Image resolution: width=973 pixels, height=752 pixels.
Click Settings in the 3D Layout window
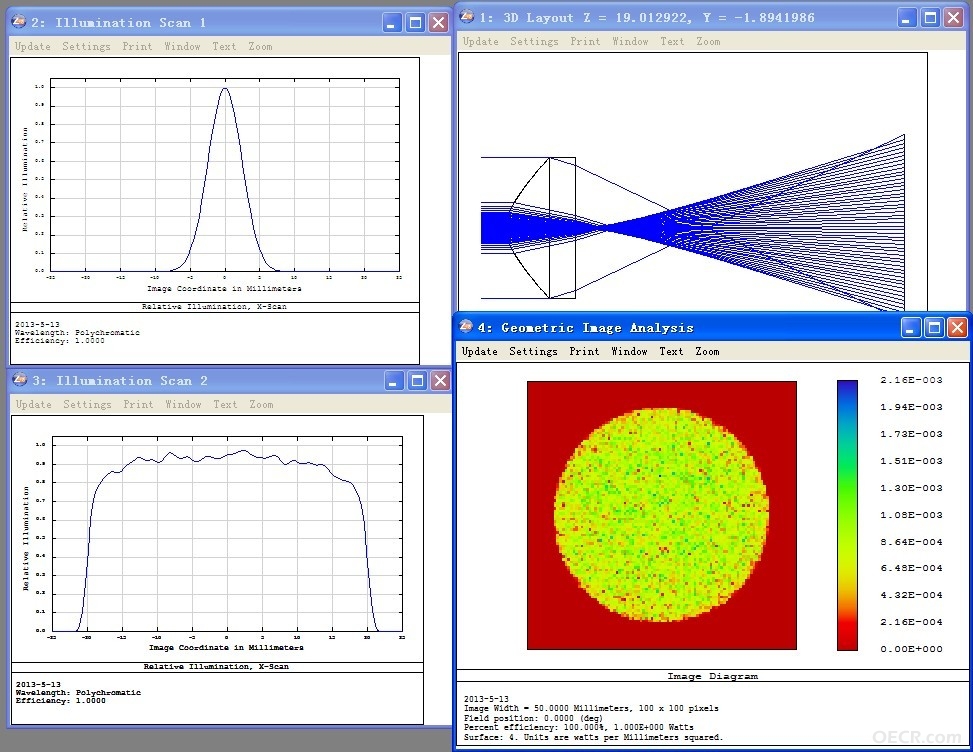click(x=534, y=42)
